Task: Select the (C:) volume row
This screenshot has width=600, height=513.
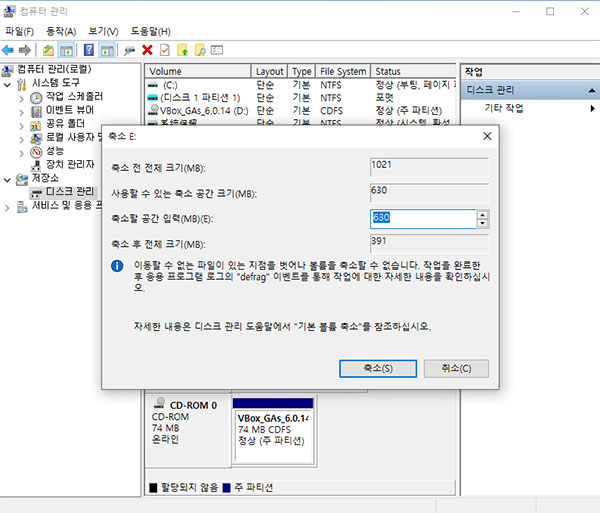Action: click(301, 85)
